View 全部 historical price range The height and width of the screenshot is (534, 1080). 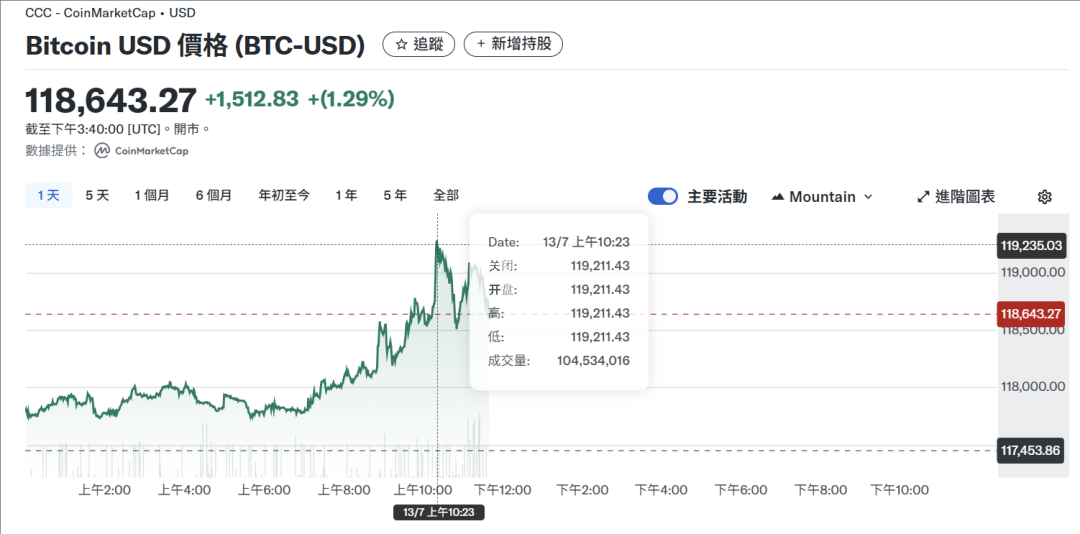pyautogui.click(x=446, y=196)
